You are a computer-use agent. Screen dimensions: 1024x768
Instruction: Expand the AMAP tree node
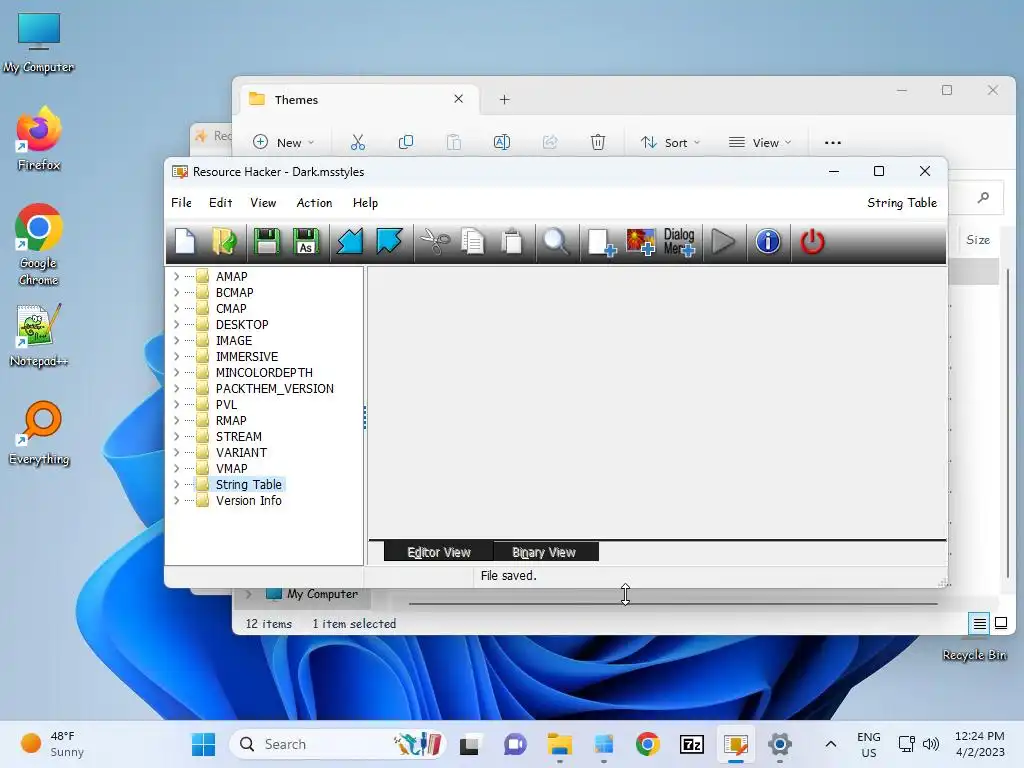coord(176,276)
